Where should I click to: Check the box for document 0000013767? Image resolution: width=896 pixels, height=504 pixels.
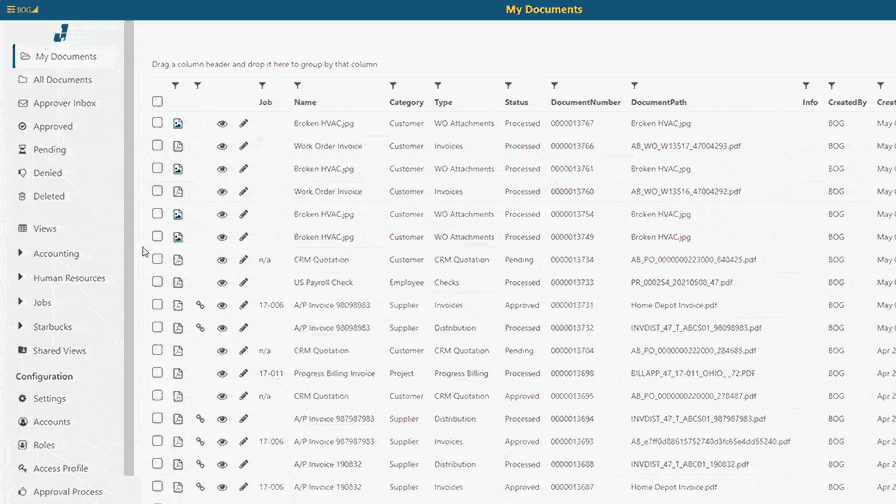157,123
